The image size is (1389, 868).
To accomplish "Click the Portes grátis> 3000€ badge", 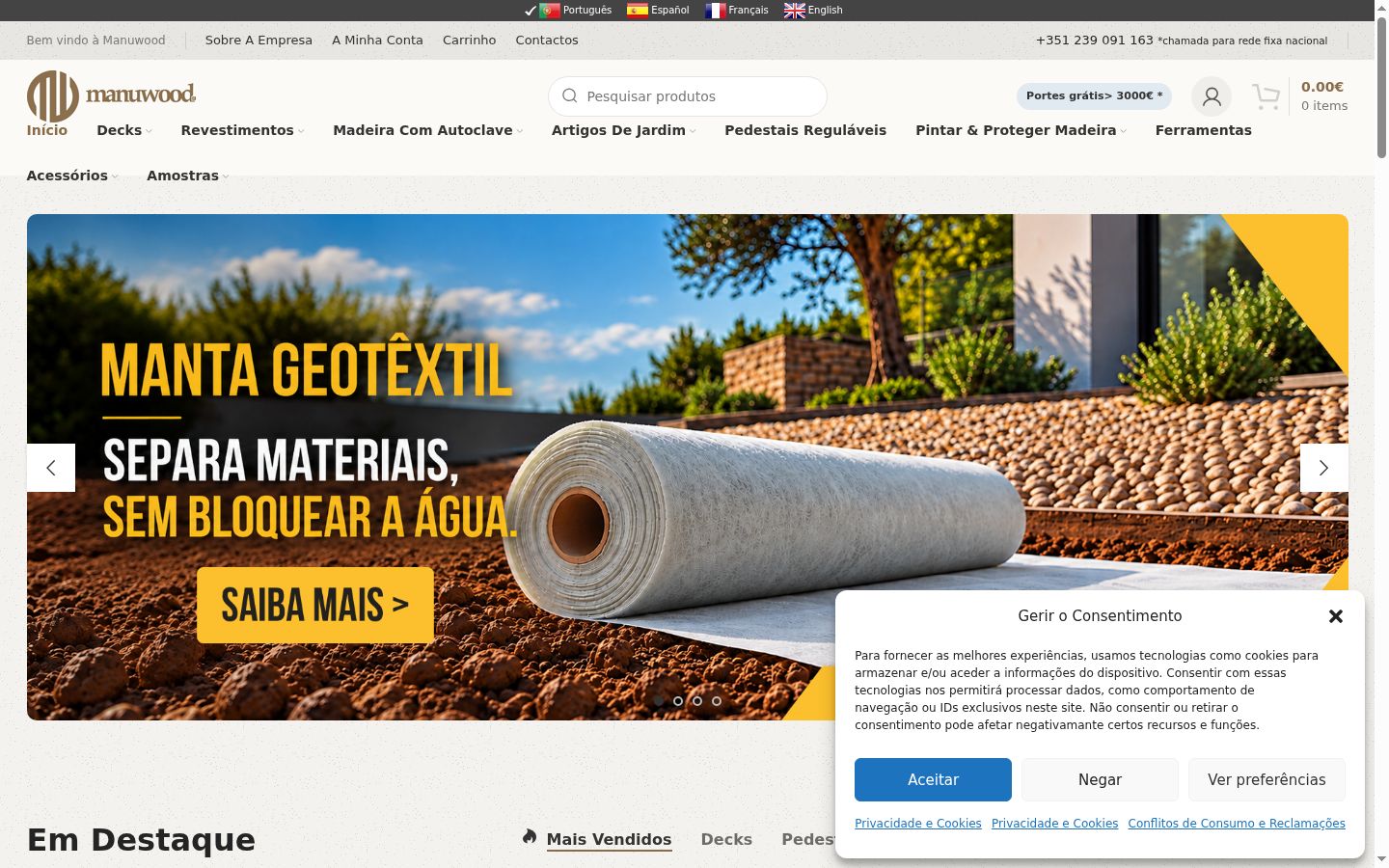I will [x=1094, y=96].
